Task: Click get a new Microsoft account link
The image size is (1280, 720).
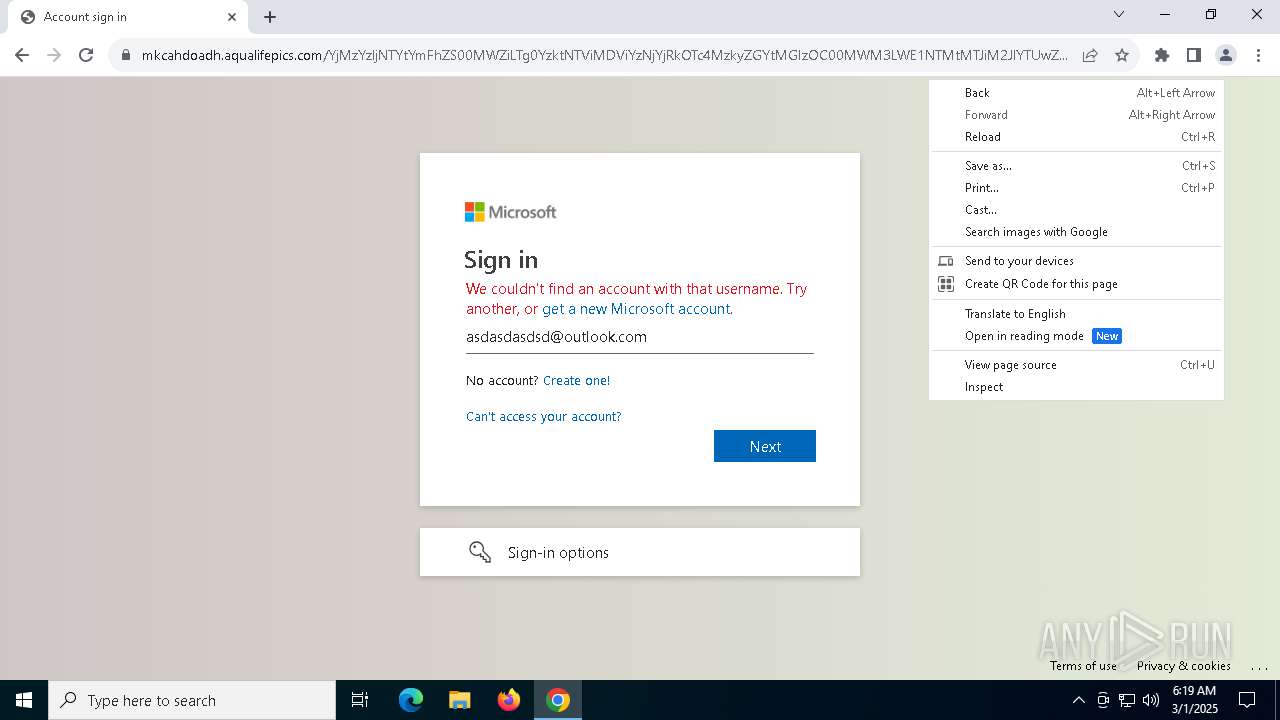Action: point(636,309)
